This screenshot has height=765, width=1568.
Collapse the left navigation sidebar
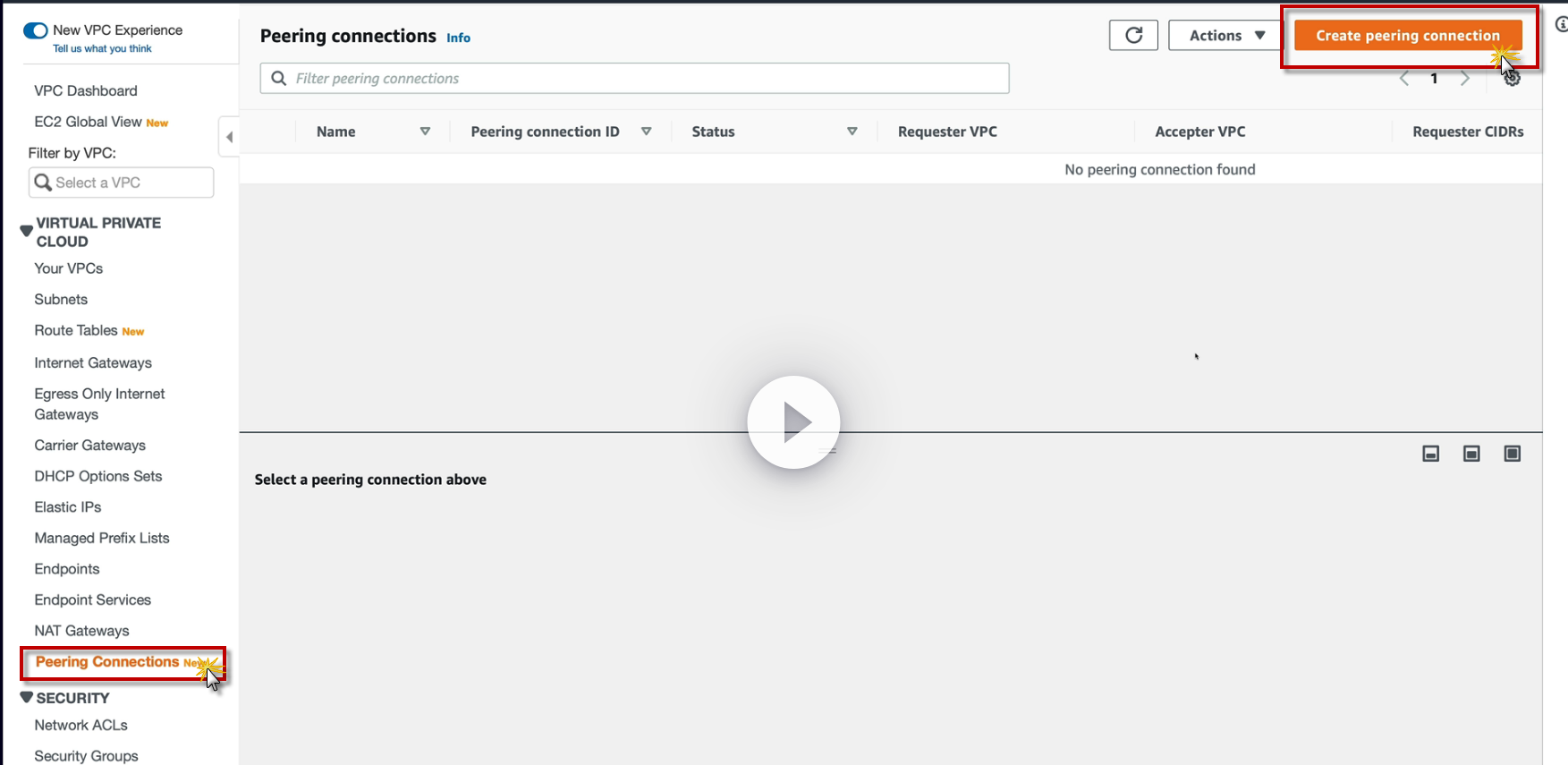pos(229,137)
